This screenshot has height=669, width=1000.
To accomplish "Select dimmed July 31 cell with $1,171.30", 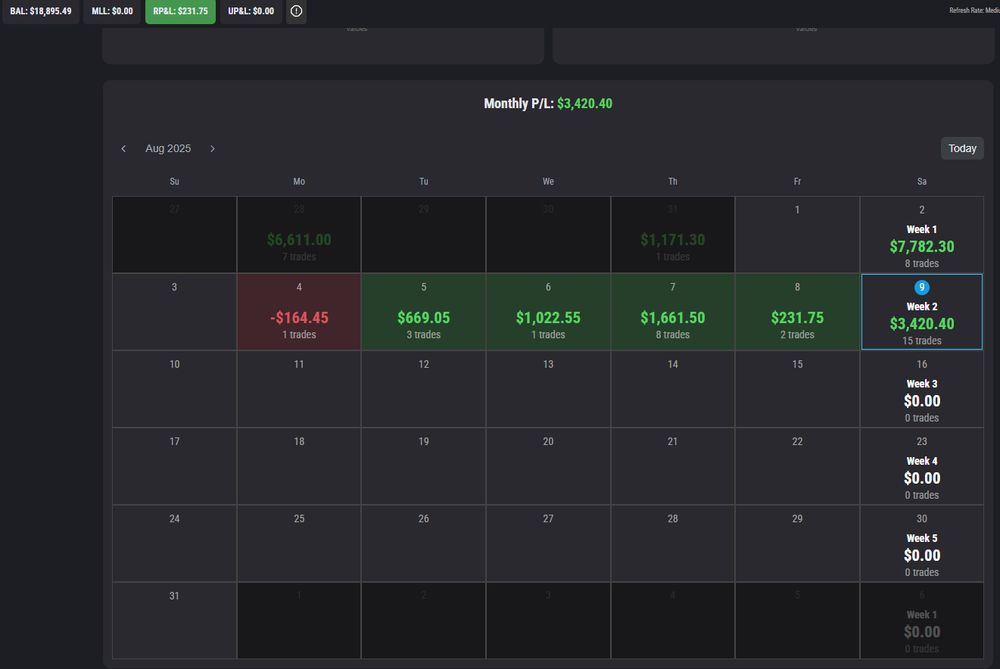I will pos(673,235).
